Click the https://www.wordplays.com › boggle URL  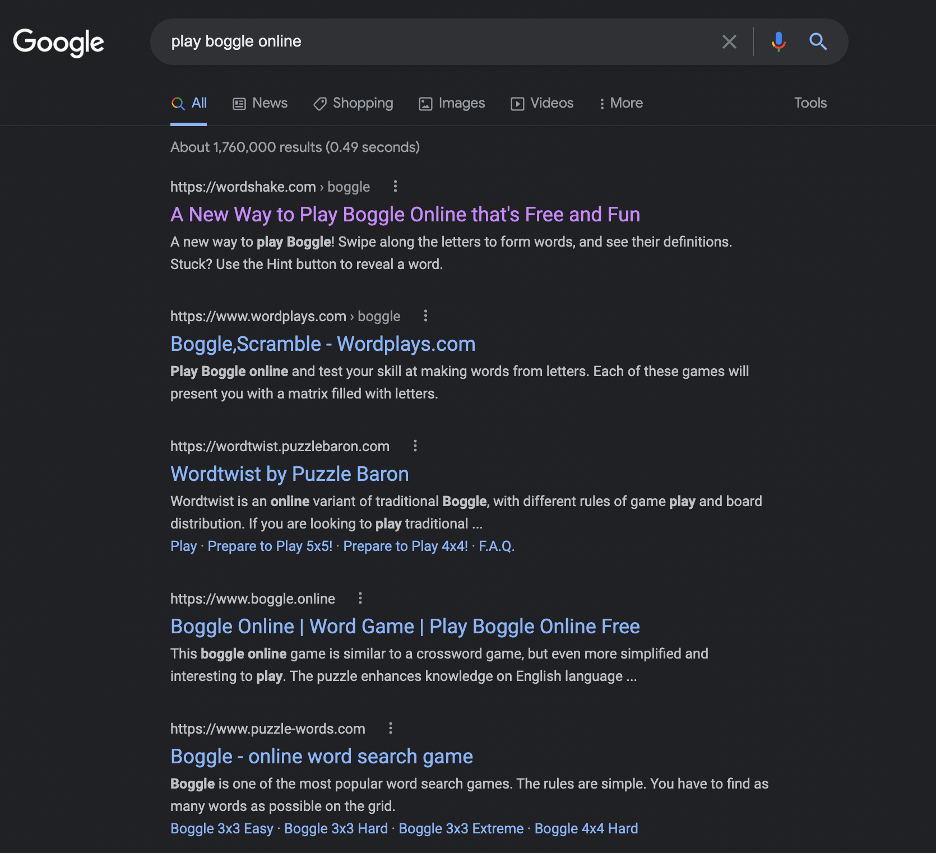[285, 316]
